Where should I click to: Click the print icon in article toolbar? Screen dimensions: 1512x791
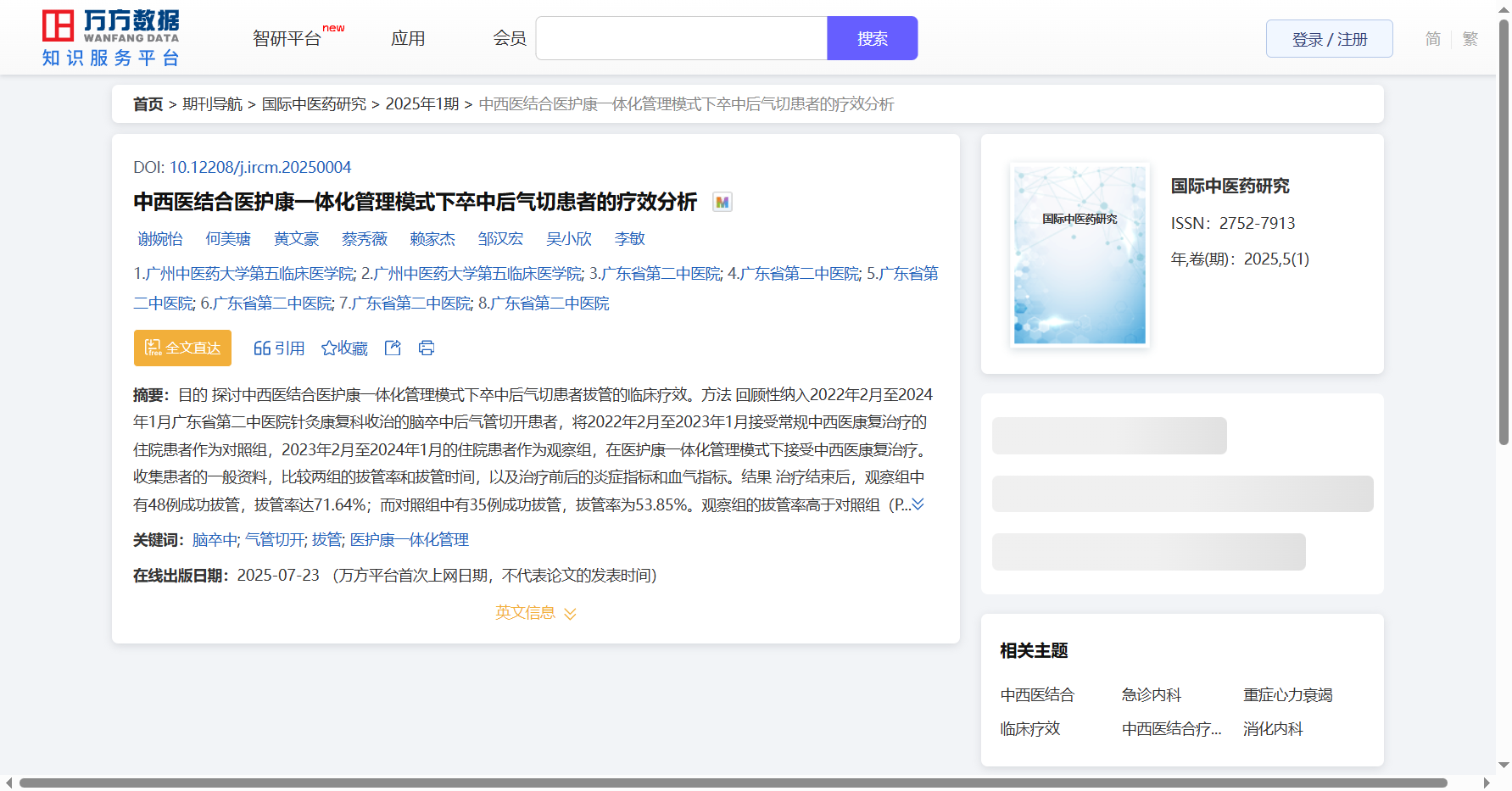pos(427,348)
